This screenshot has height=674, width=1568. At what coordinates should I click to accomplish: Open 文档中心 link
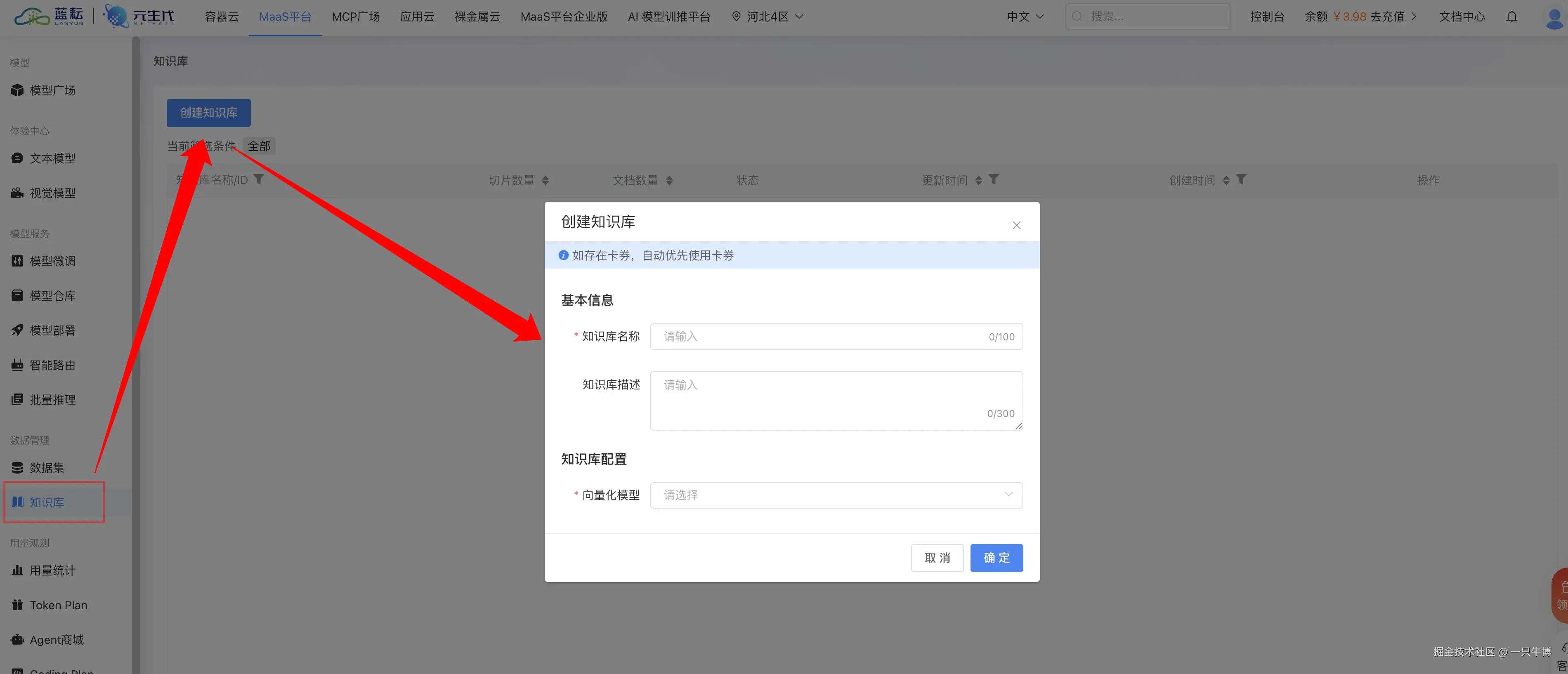[x=1462, y=17]
